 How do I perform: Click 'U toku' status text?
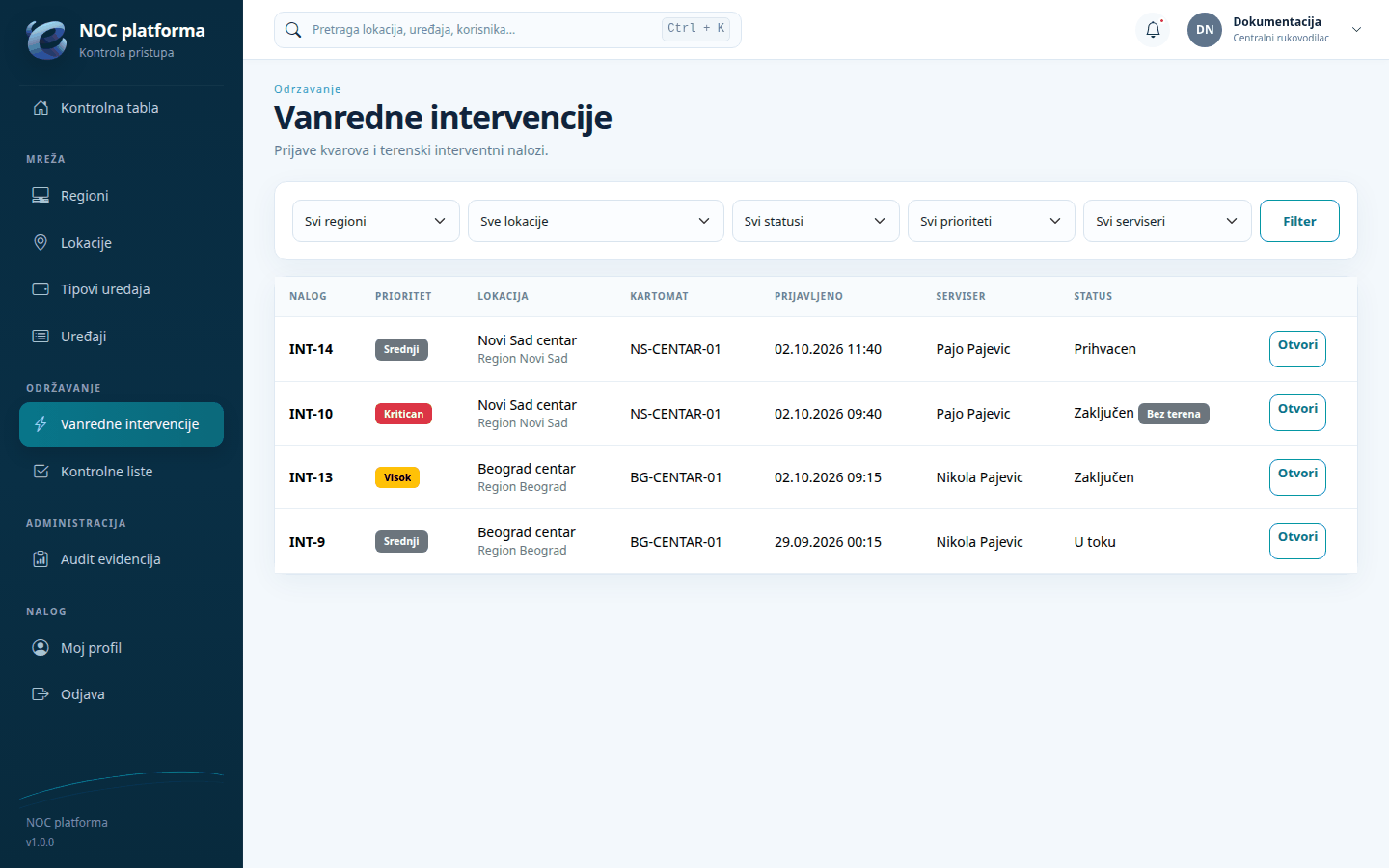point(1095,542)
